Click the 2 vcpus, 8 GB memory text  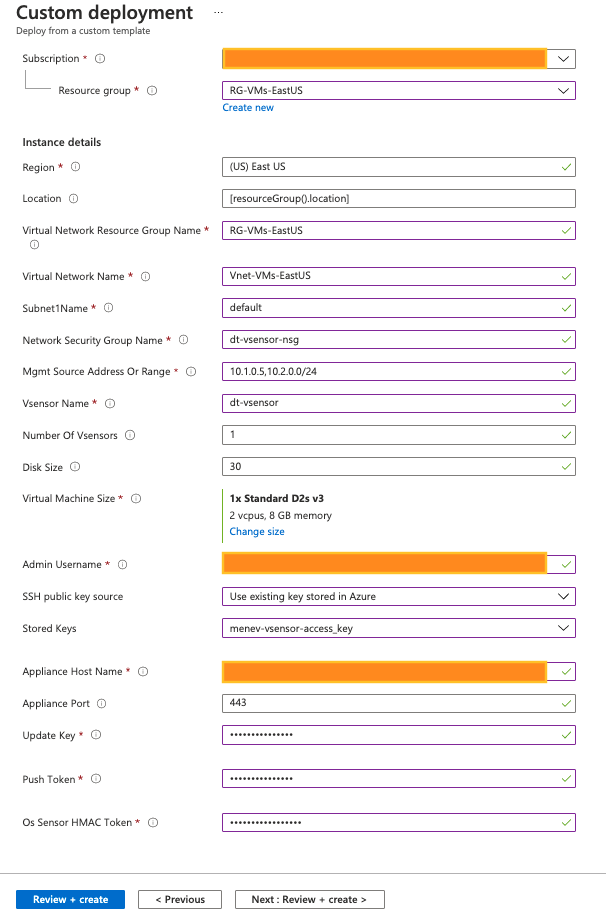pyautogui.click(x=280, y=515)
